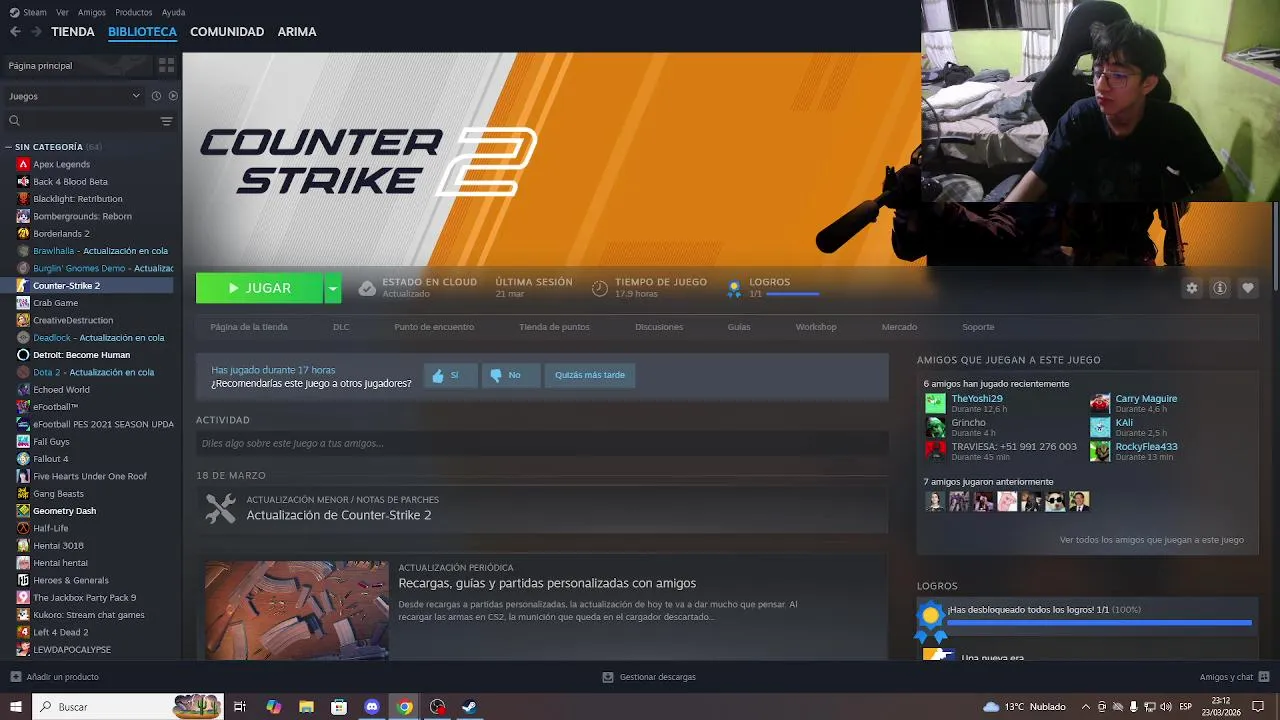This screenshot has height=720, width=1280.
Task: Click friend Carry Maguire
Action: tap(1146, 398)
